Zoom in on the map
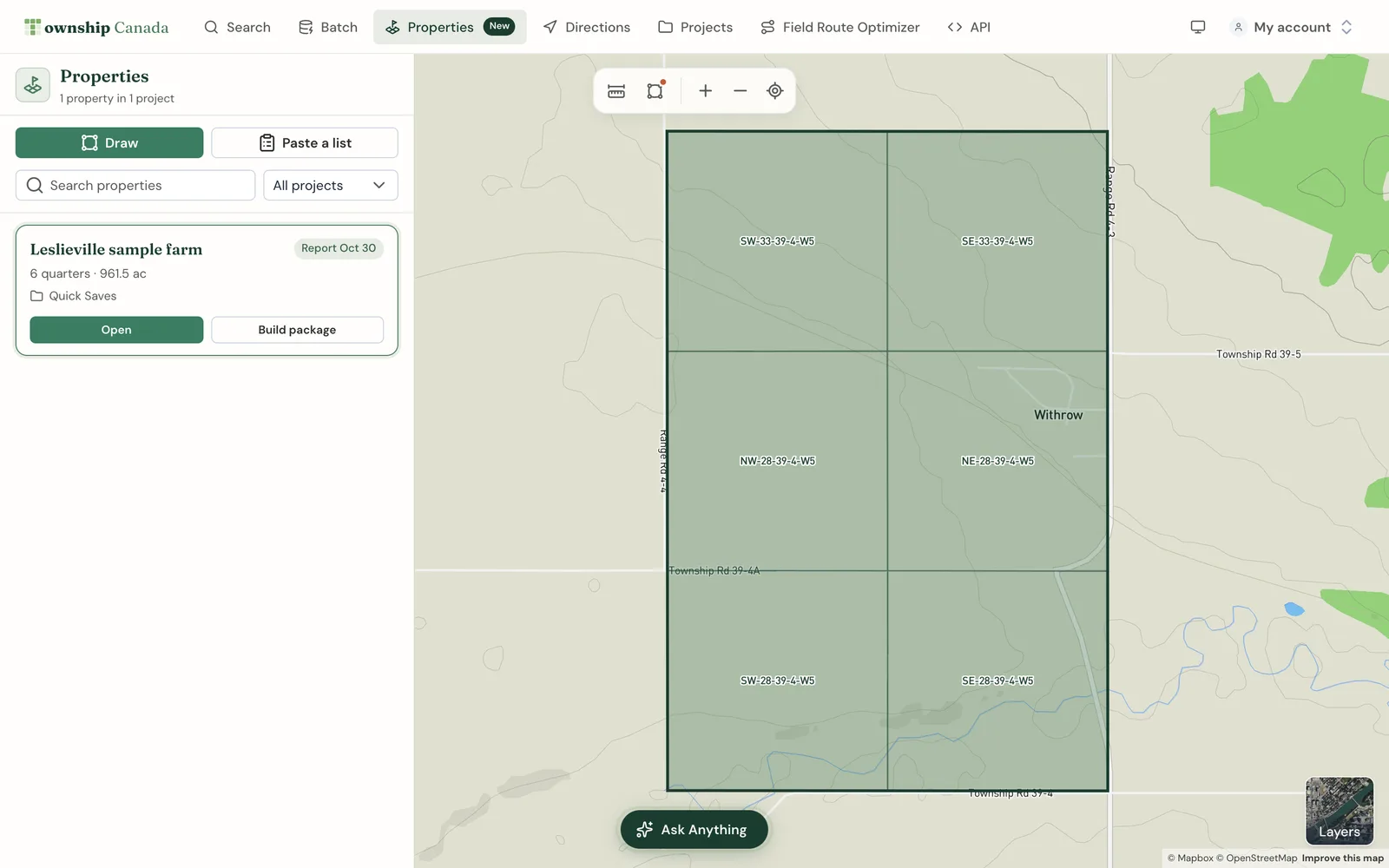 [706, 91]
